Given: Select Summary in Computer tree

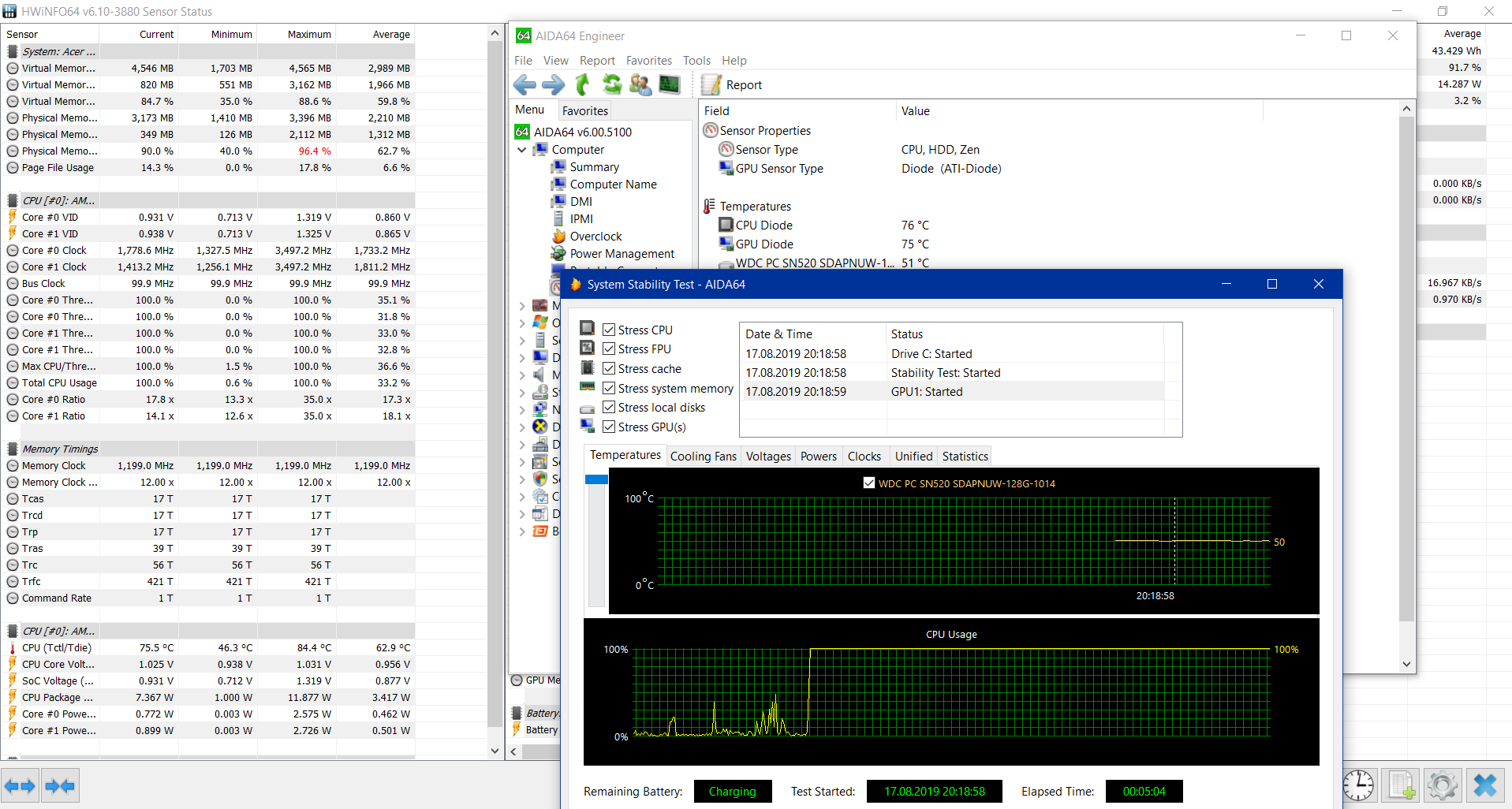Looking at the screenshot, I should click(594, 167).
